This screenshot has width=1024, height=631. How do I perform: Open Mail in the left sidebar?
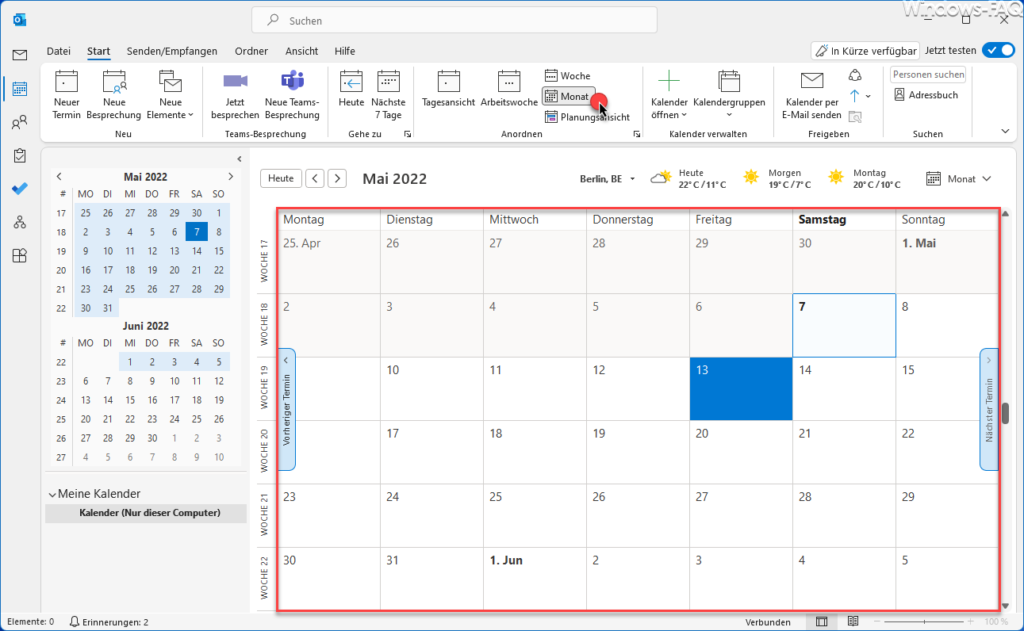(20, 55)
